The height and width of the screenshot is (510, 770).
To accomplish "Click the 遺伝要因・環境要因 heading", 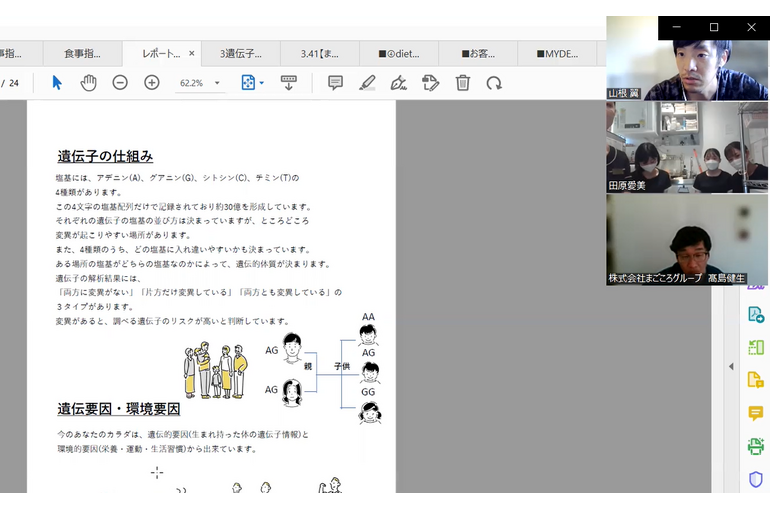I will tap(119, 409).
